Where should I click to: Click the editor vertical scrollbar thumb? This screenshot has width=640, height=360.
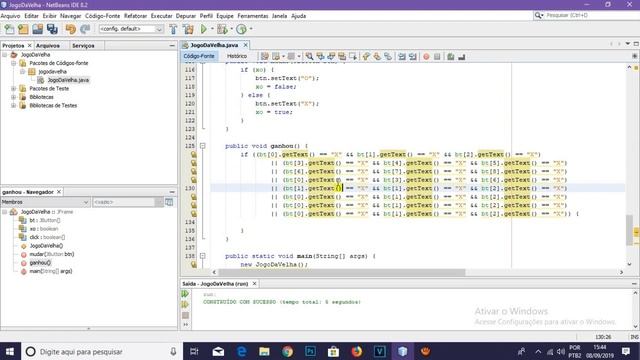(629, 230)
